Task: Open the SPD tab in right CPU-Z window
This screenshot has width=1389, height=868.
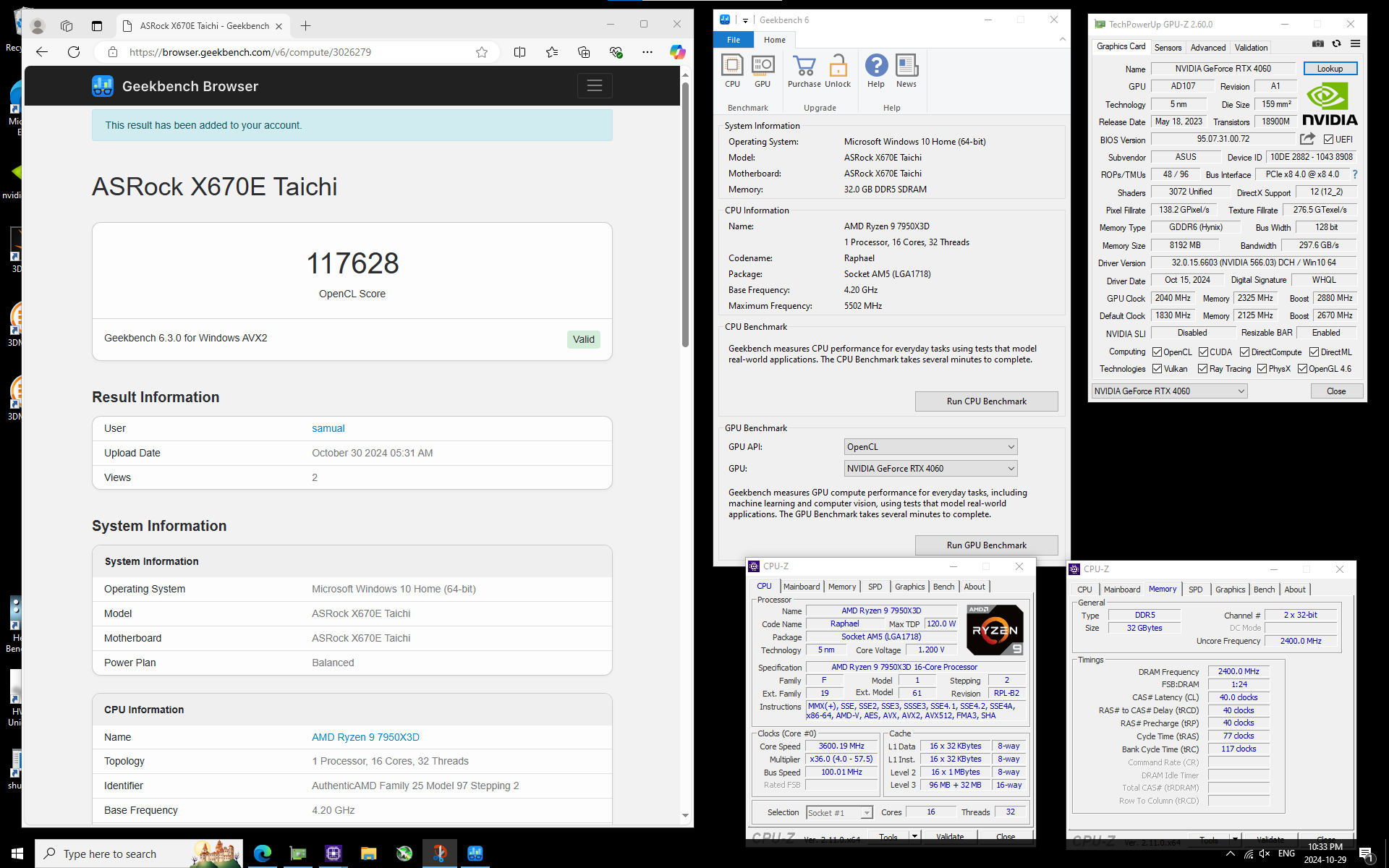Action: [x=1196, y=590]
